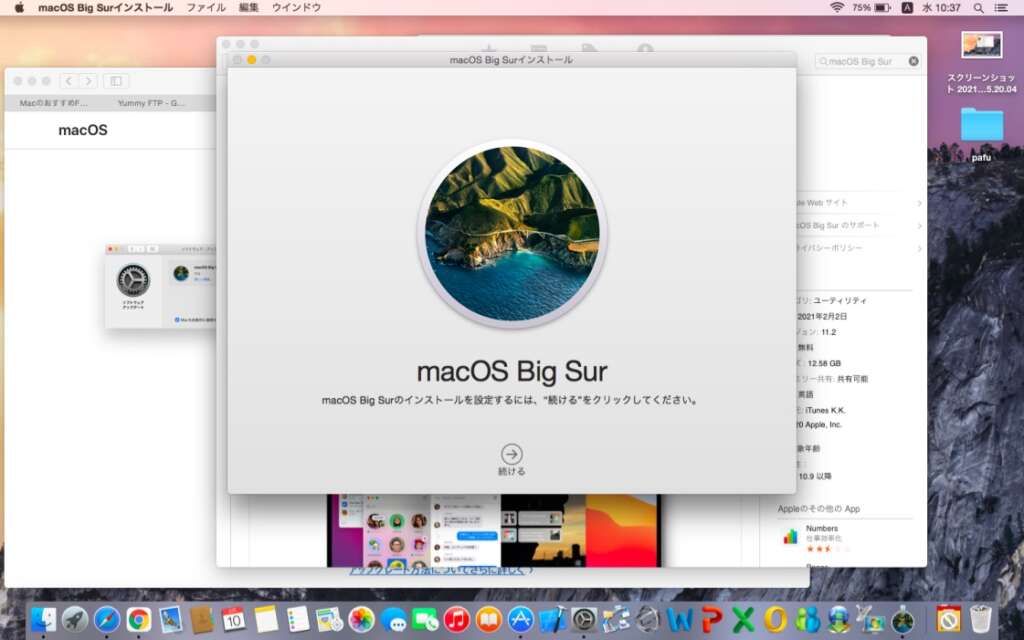This screenshot has width=1024, height=640.
Task: Toggle Safari sidebar button
Action: coord(116,81)
